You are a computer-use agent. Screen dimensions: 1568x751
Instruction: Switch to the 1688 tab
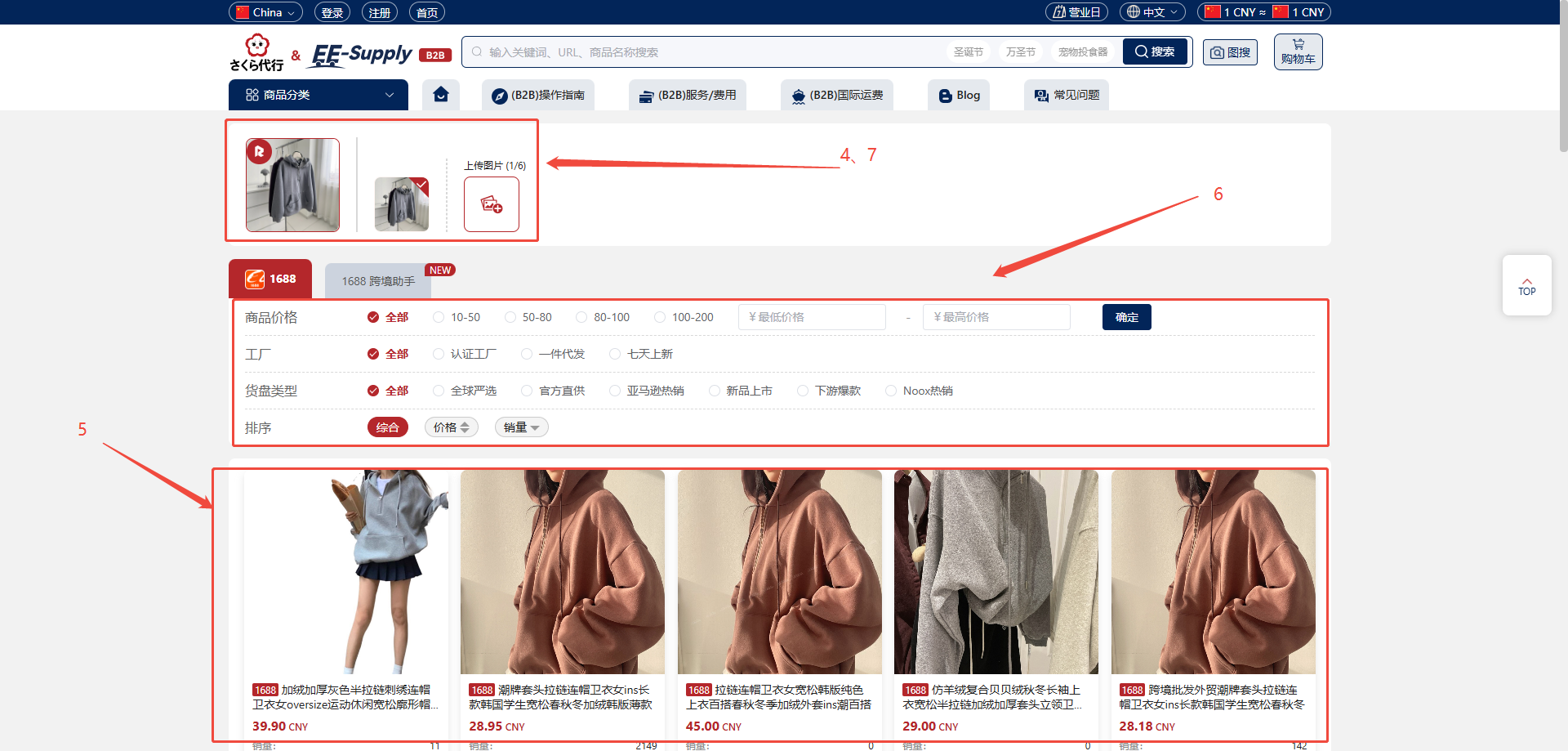pos(270,279)
